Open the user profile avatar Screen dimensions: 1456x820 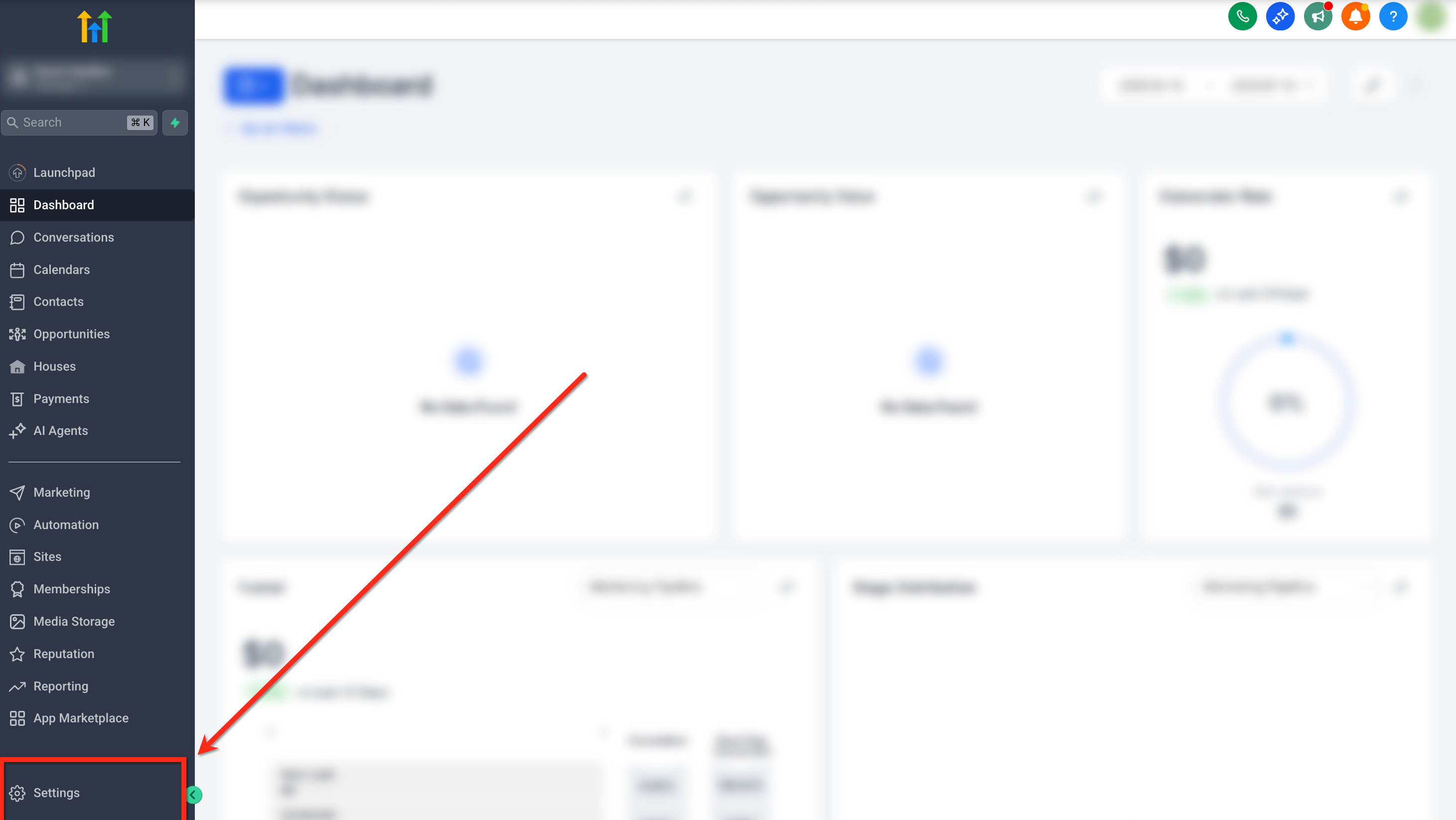1431,16
